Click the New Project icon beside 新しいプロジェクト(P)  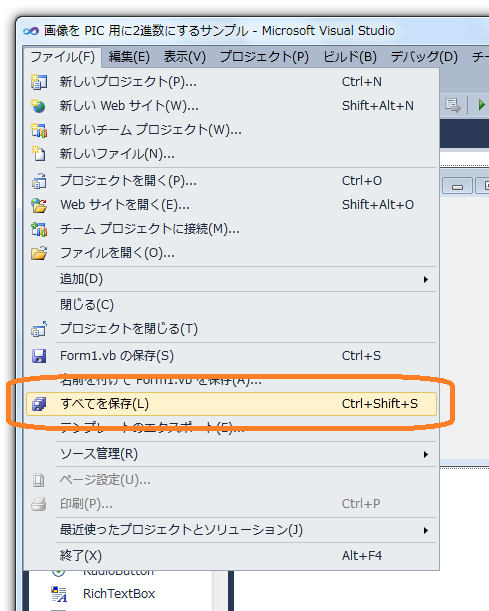tap(39, 82)
